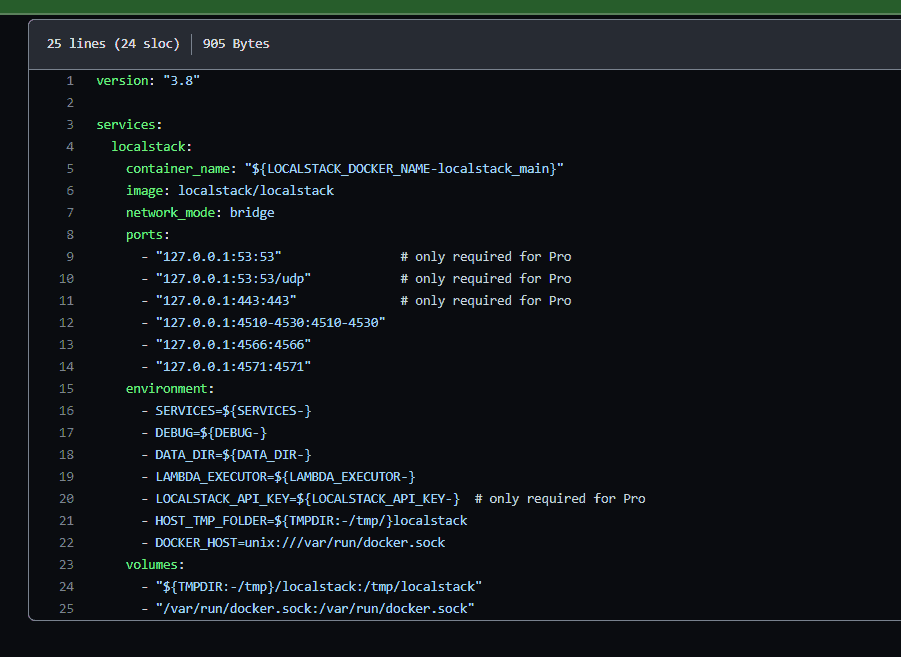Select the "only required for Pro" comment

pos(485,256)
